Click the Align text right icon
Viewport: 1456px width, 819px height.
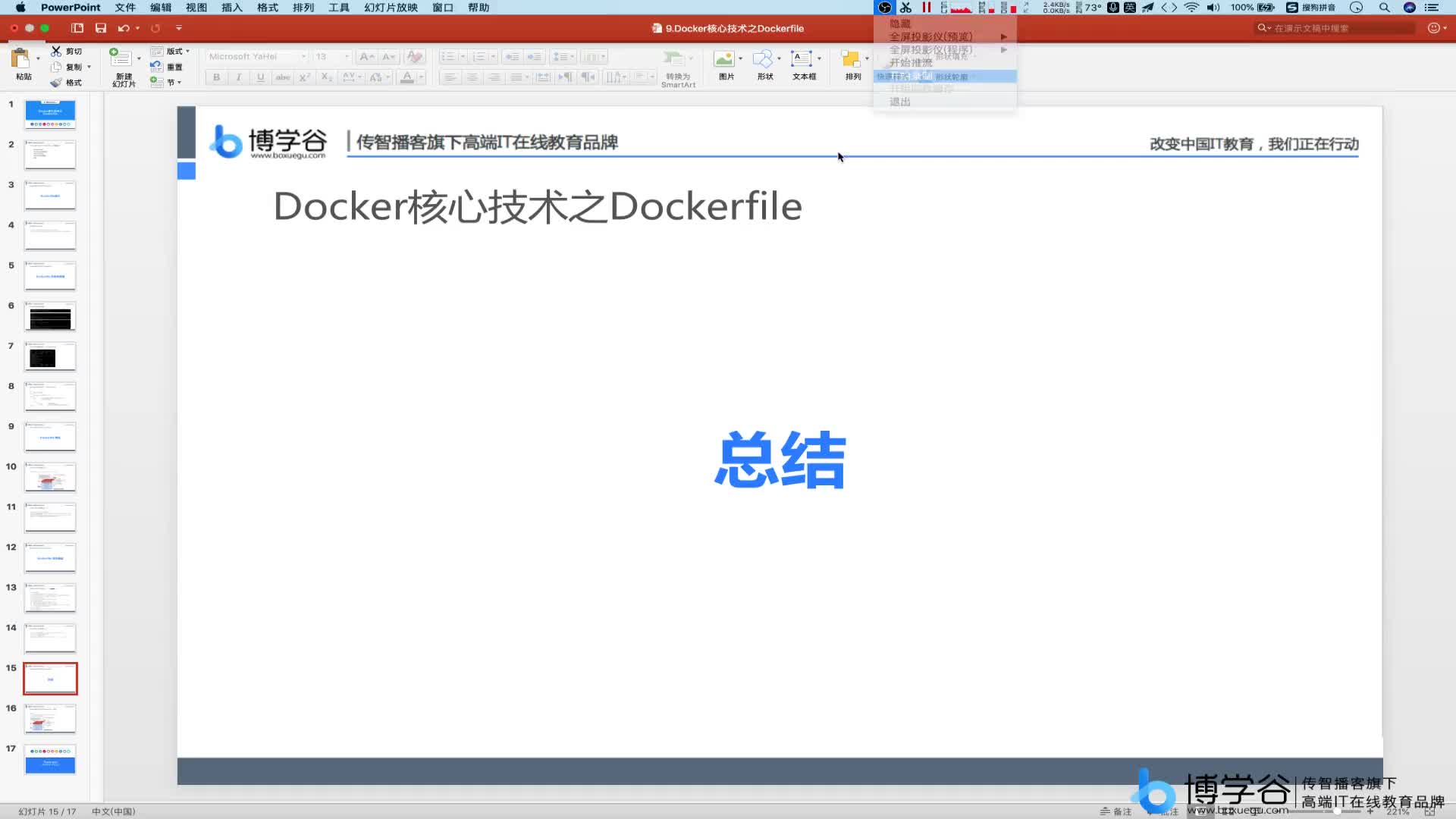pos(494,77)
